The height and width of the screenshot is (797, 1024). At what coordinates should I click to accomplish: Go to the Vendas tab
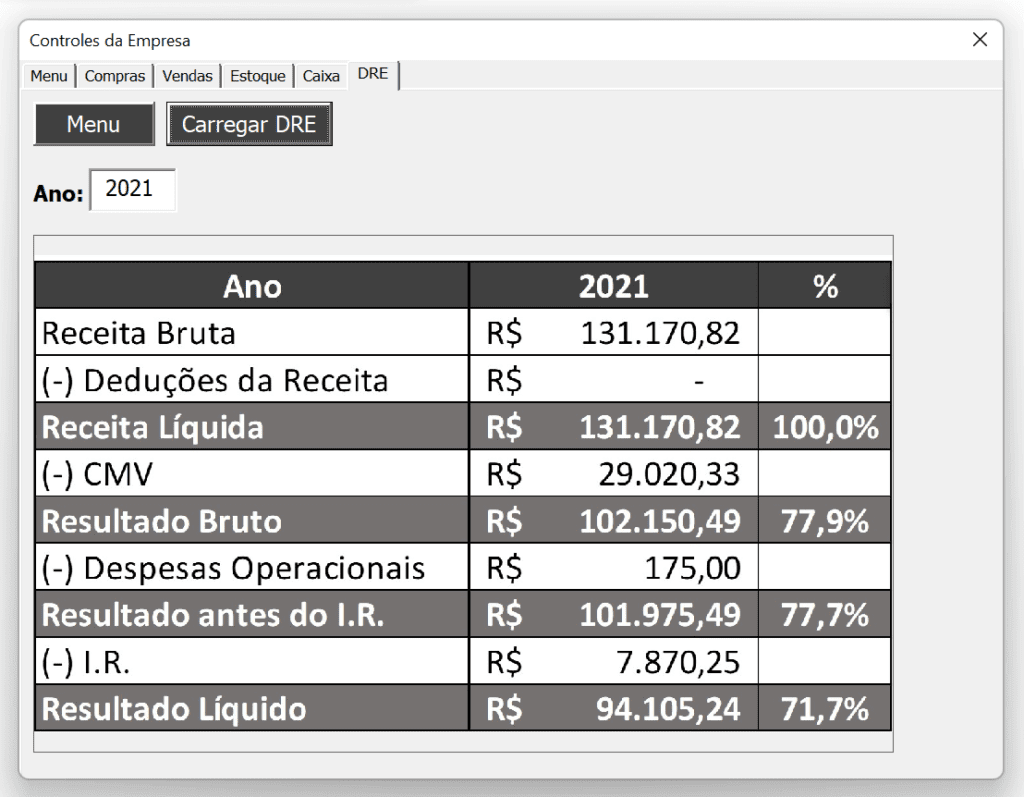coord(187,76)
